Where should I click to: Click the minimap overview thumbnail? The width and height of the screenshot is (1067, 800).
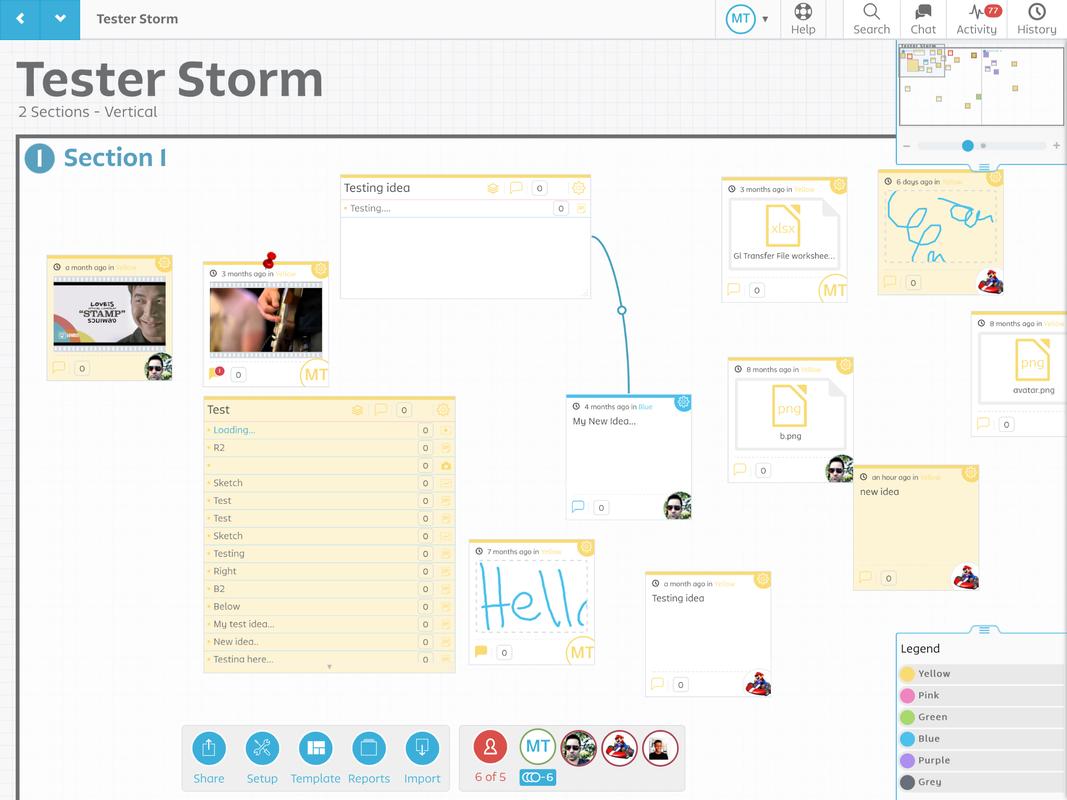(980, 86)
